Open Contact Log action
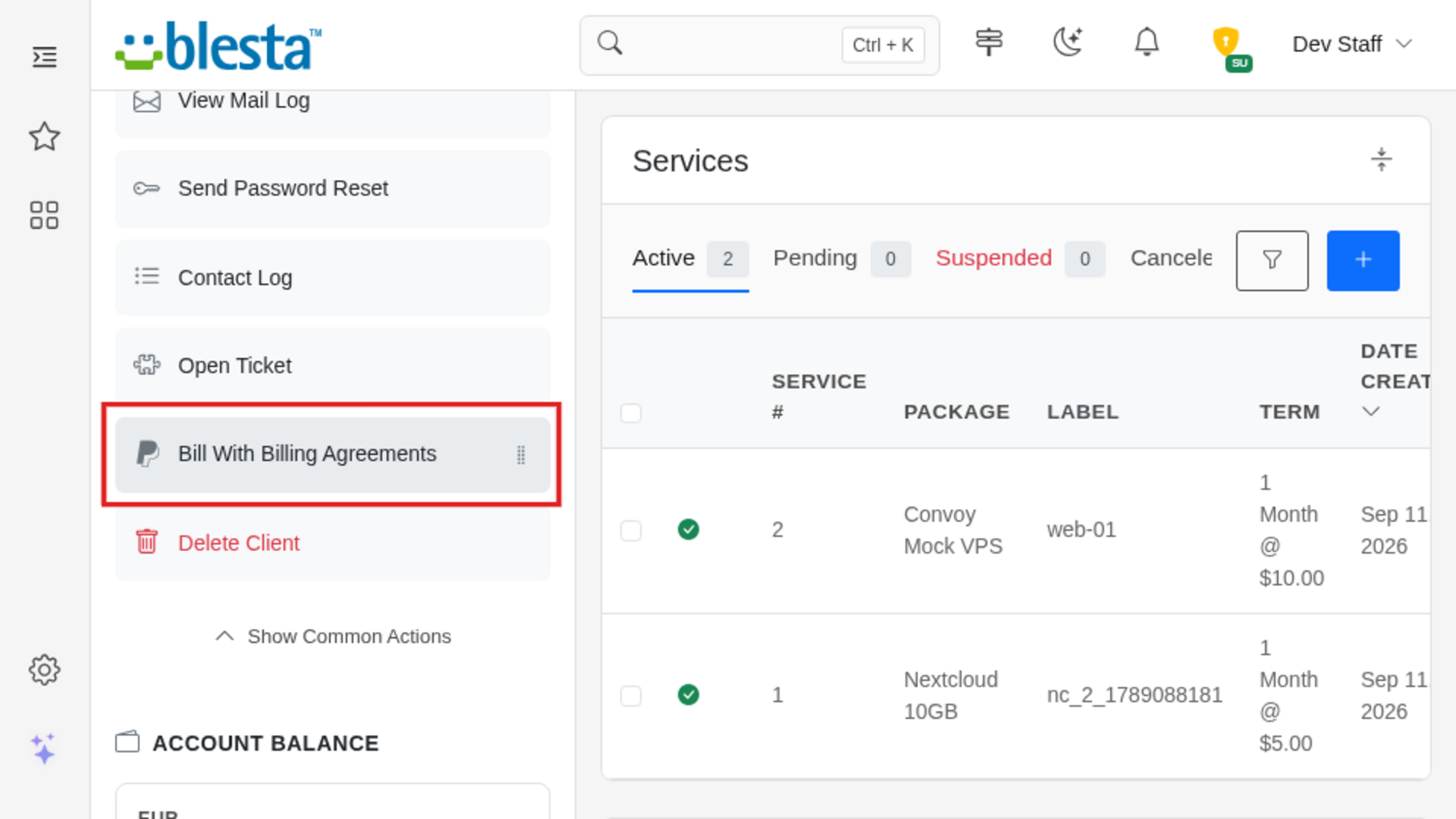The height and width of the screenshot is (819, 1456). 333,278
